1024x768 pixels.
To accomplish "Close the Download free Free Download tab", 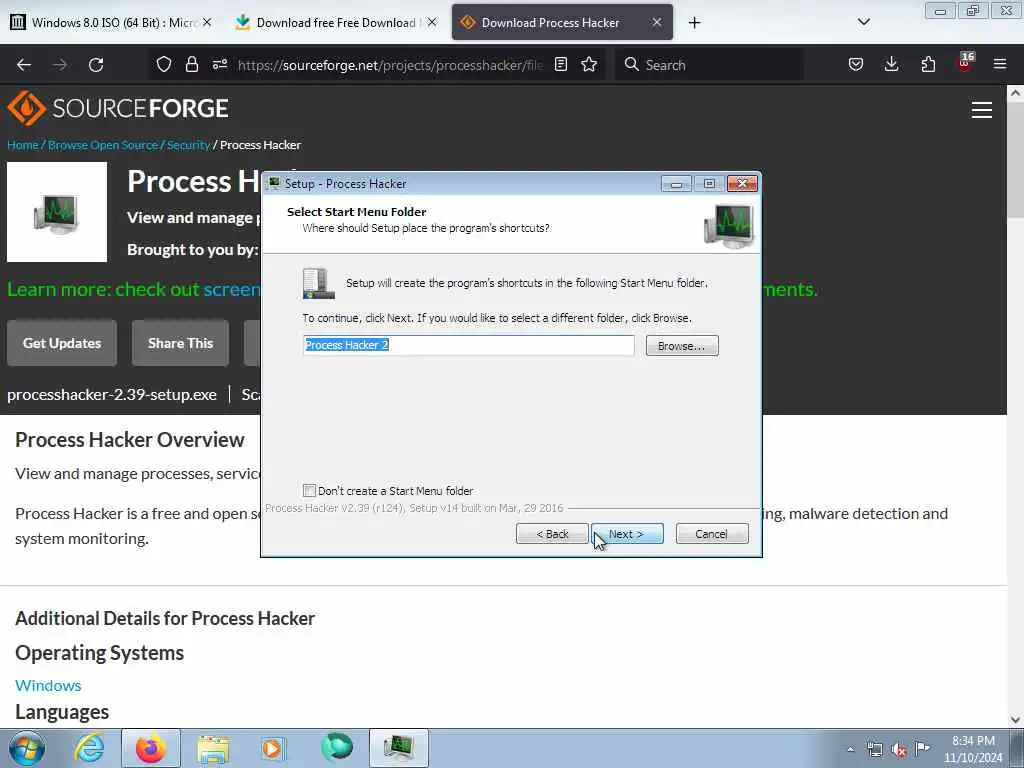I will point(432,22).
